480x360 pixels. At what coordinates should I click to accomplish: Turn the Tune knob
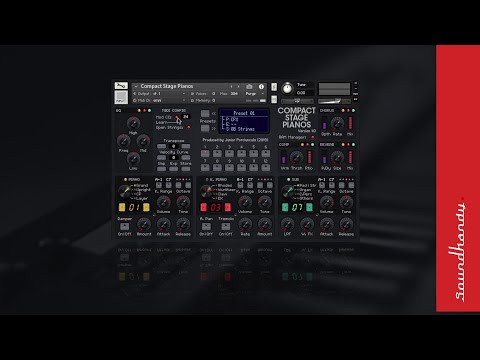tap(287, 89)
